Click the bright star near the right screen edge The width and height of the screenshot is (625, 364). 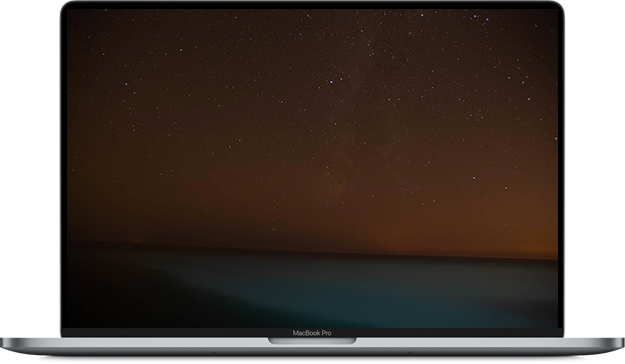(x=556, y=138)
